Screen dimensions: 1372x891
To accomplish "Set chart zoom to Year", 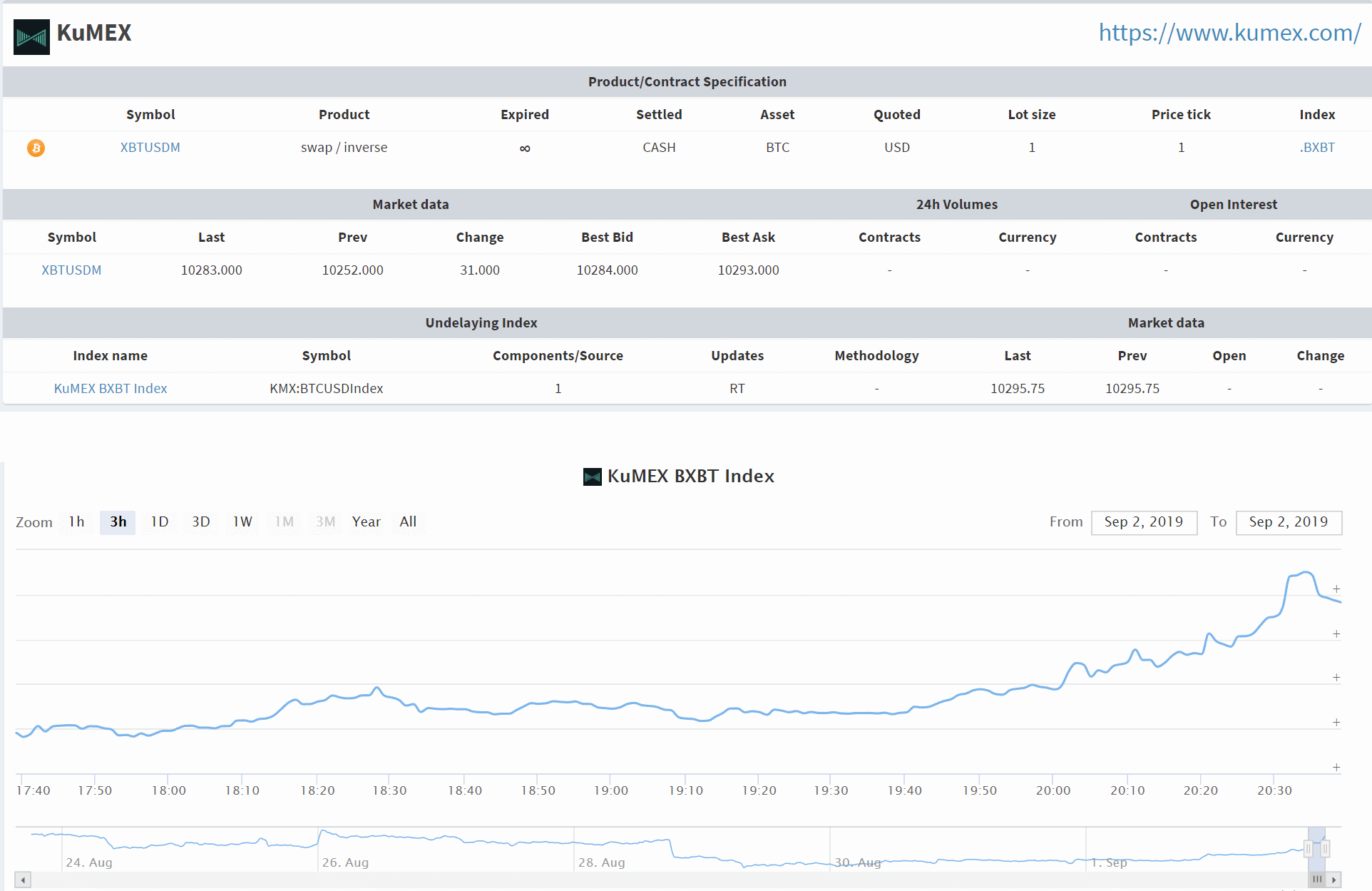I will pyautogui.click(x=366, y=522).
